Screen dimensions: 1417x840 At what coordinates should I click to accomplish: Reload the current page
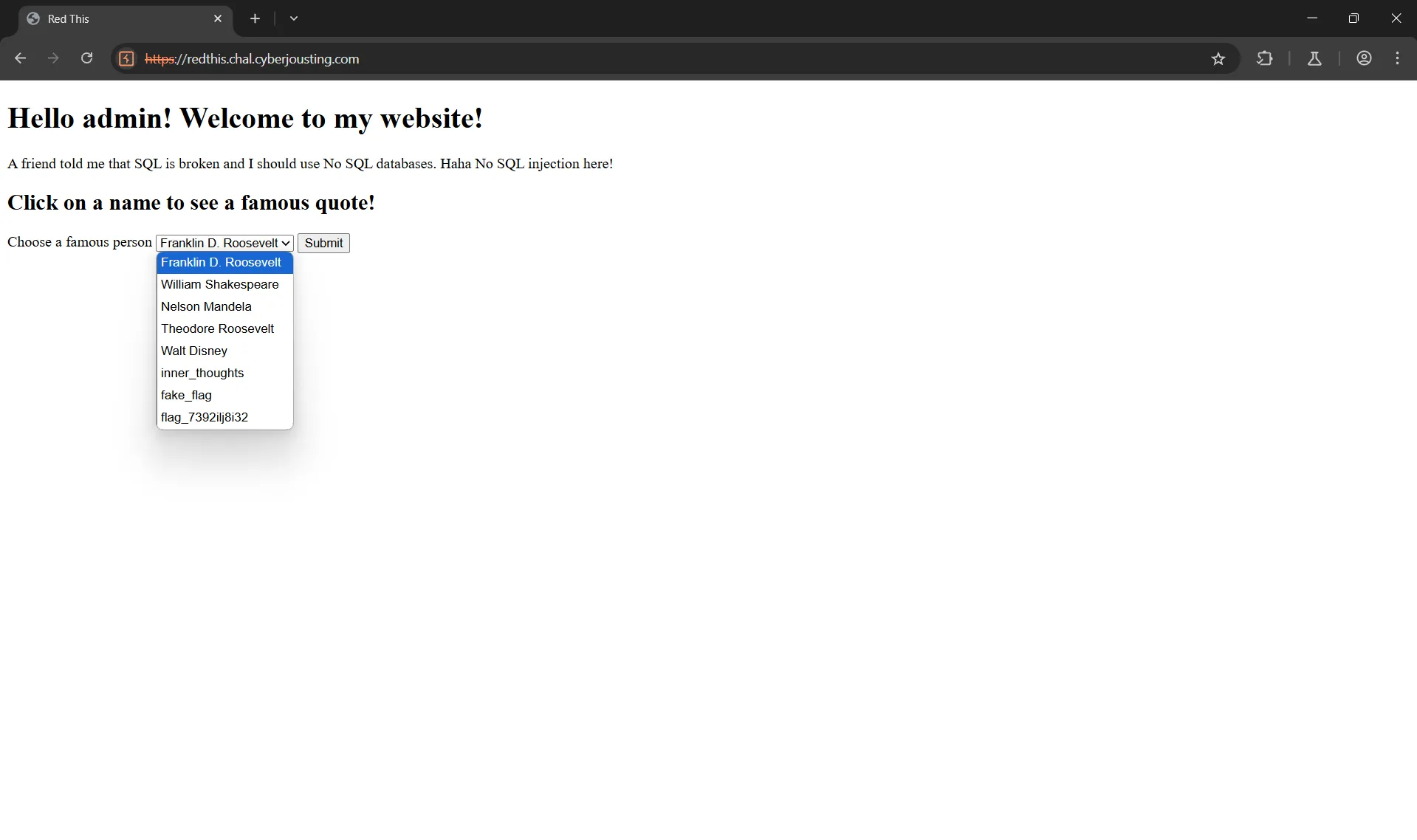coord(86,58)
